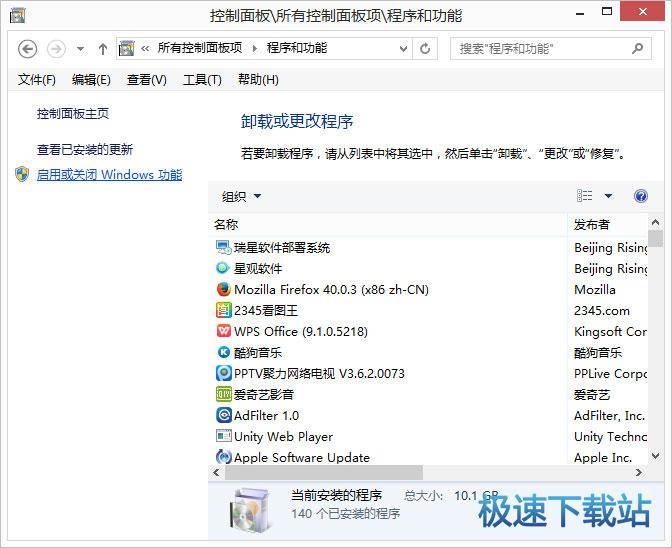Click publisher cell 2345.com
Image resolution: width=672 pixels, height=548 pixels.
pos(602,311)
